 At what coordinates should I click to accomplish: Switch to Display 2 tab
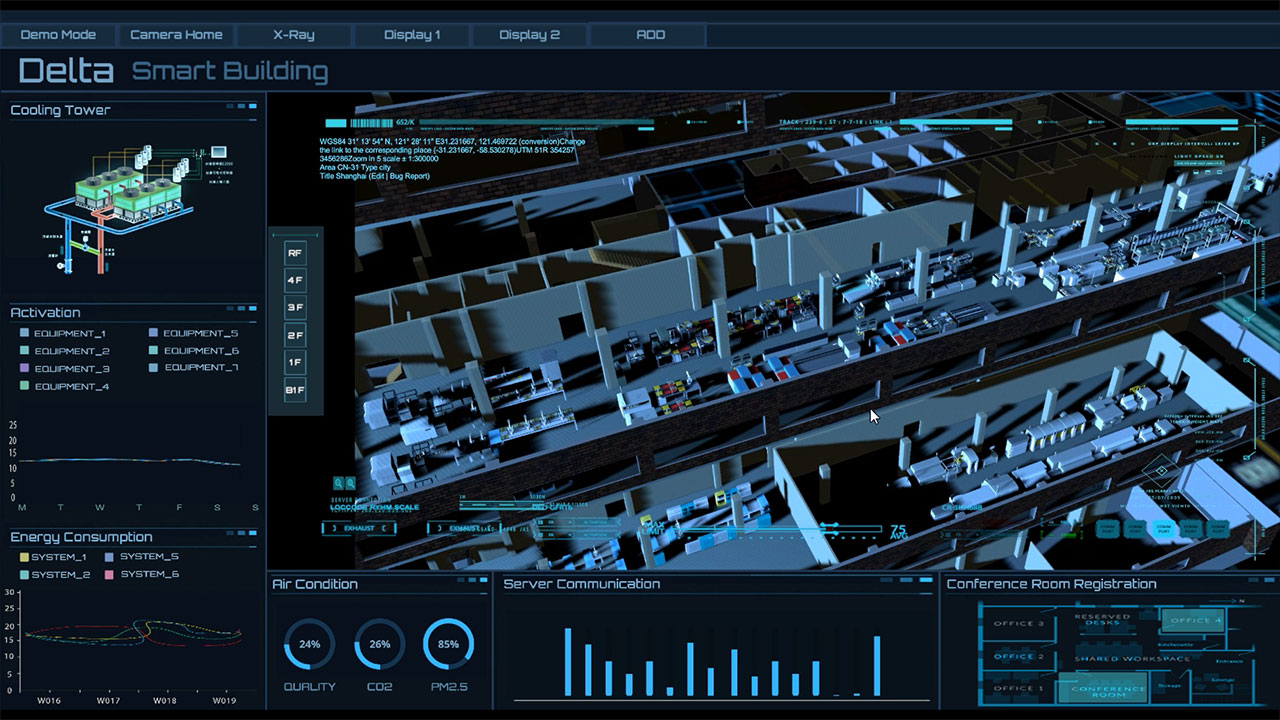(529, 35)
